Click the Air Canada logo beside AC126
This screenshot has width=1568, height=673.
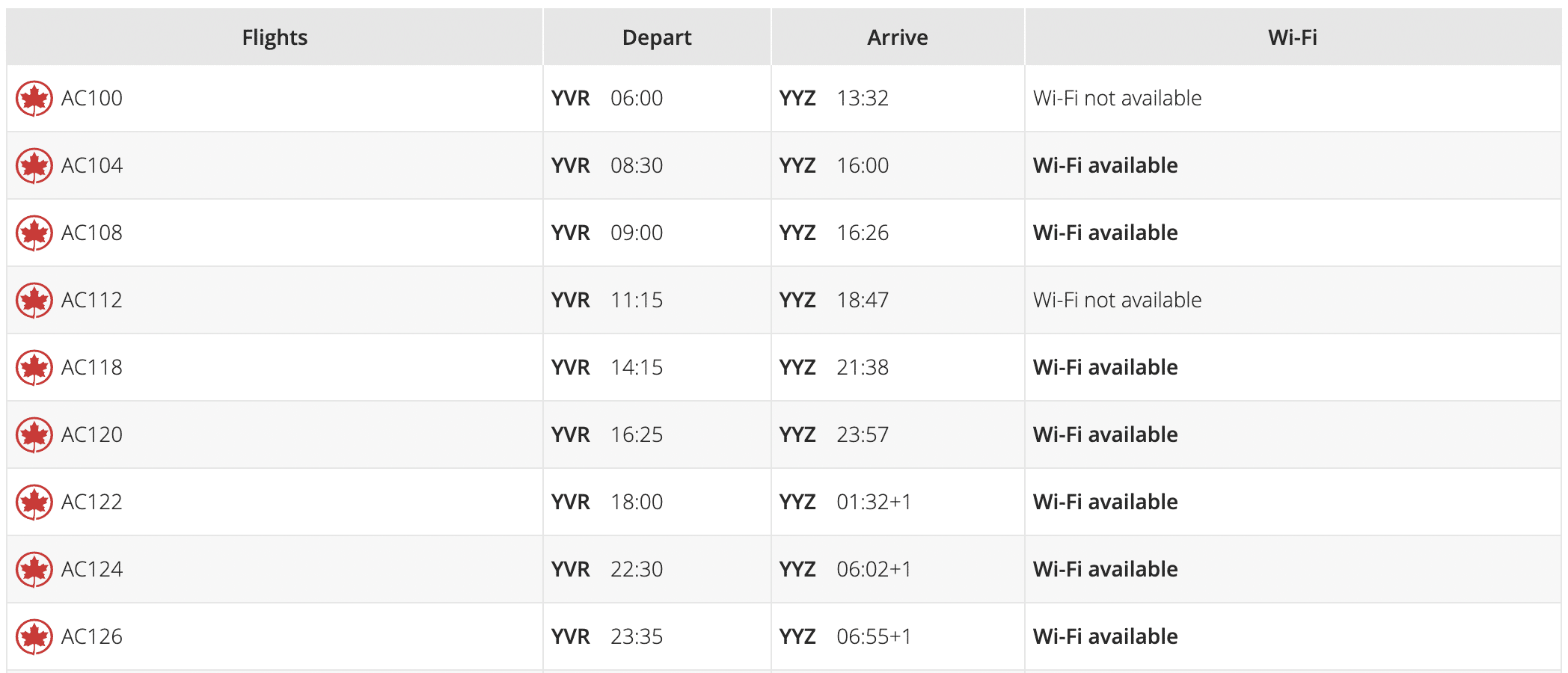pos(34,637)
